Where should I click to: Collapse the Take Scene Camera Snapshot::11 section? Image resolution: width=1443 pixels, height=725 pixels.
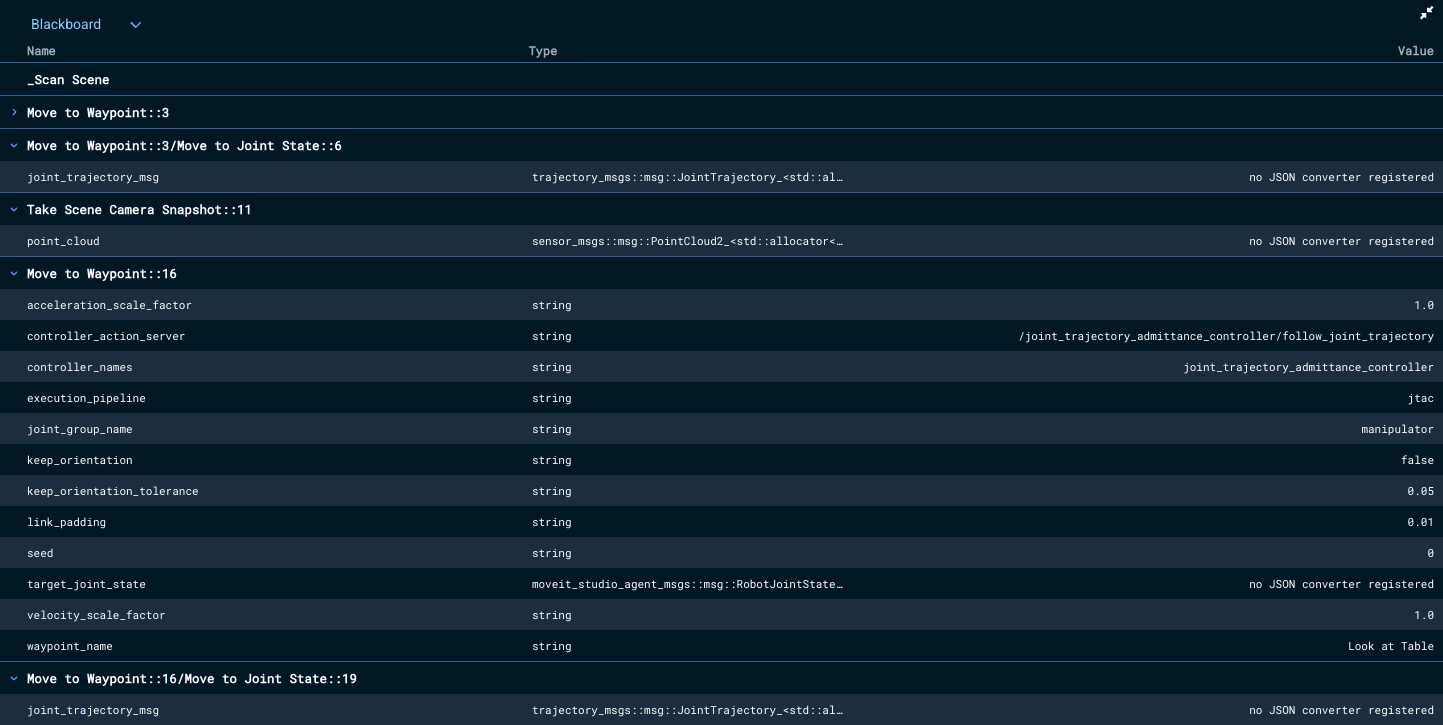pyautogui.click(x=13, y=210)
